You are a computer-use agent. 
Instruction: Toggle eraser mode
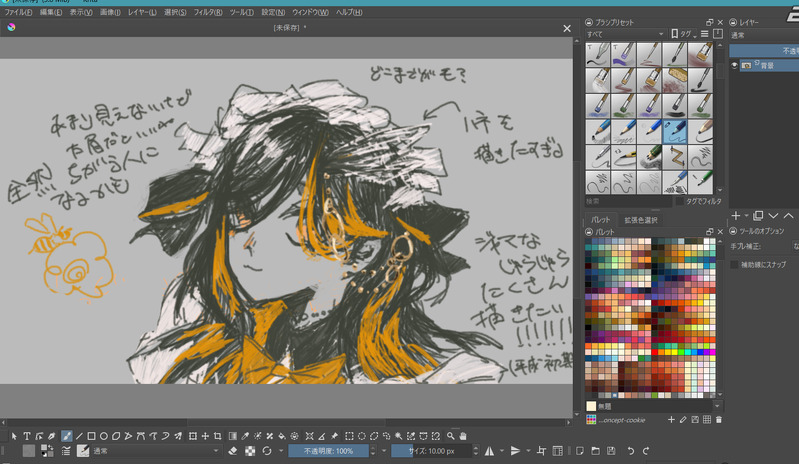coord(233,451)
